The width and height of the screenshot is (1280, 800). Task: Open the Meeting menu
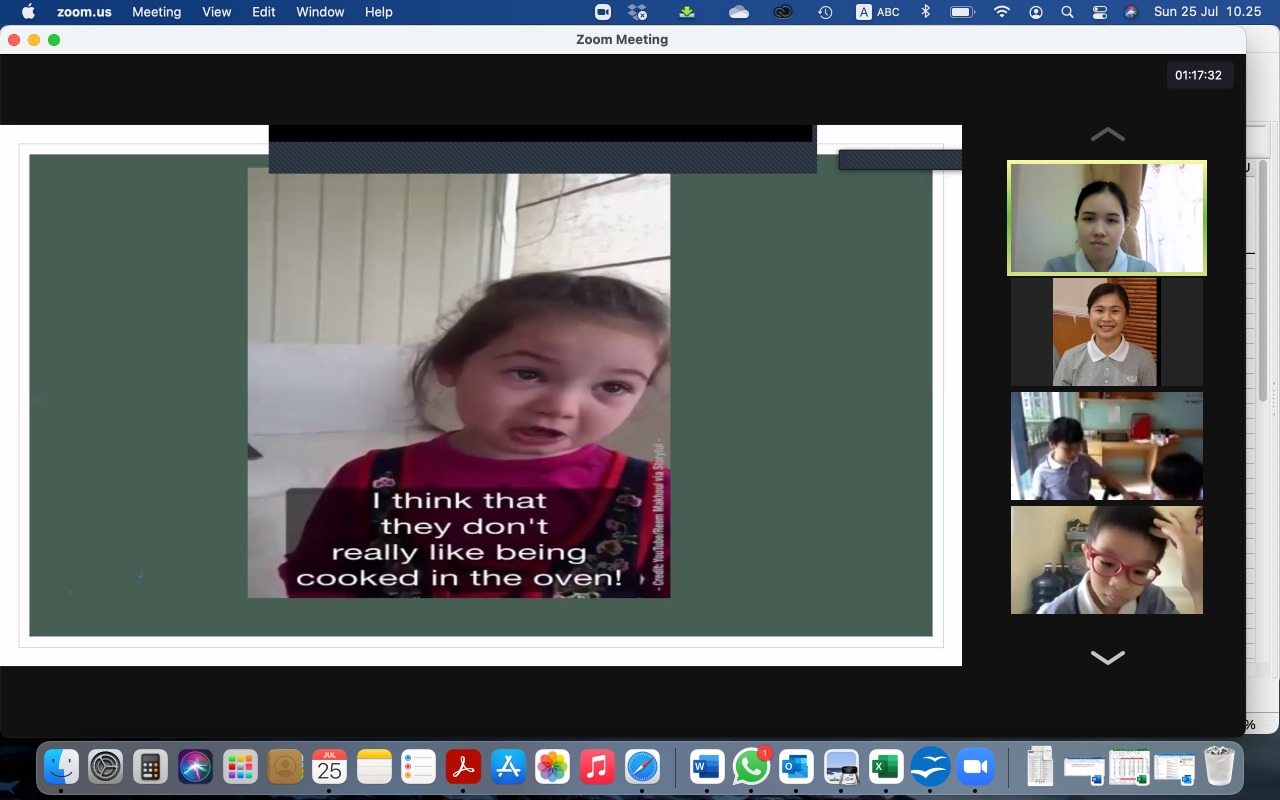point(157,12)
